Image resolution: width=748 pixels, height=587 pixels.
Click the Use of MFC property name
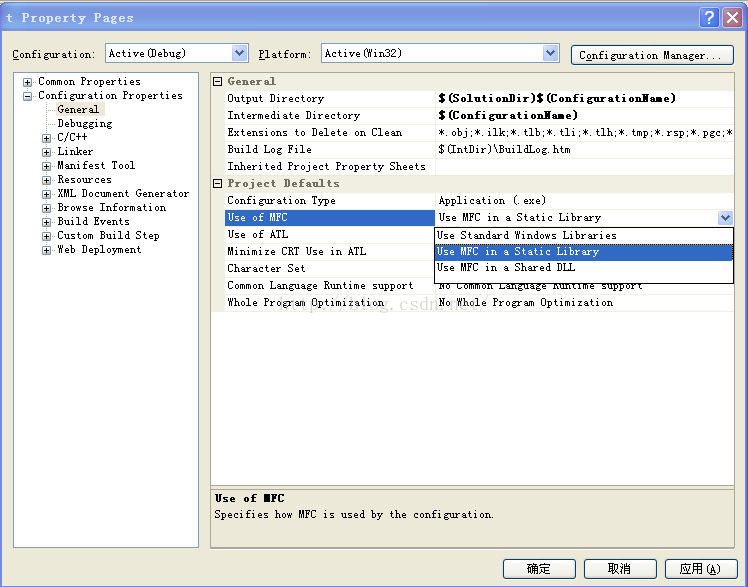click(330, 217)
